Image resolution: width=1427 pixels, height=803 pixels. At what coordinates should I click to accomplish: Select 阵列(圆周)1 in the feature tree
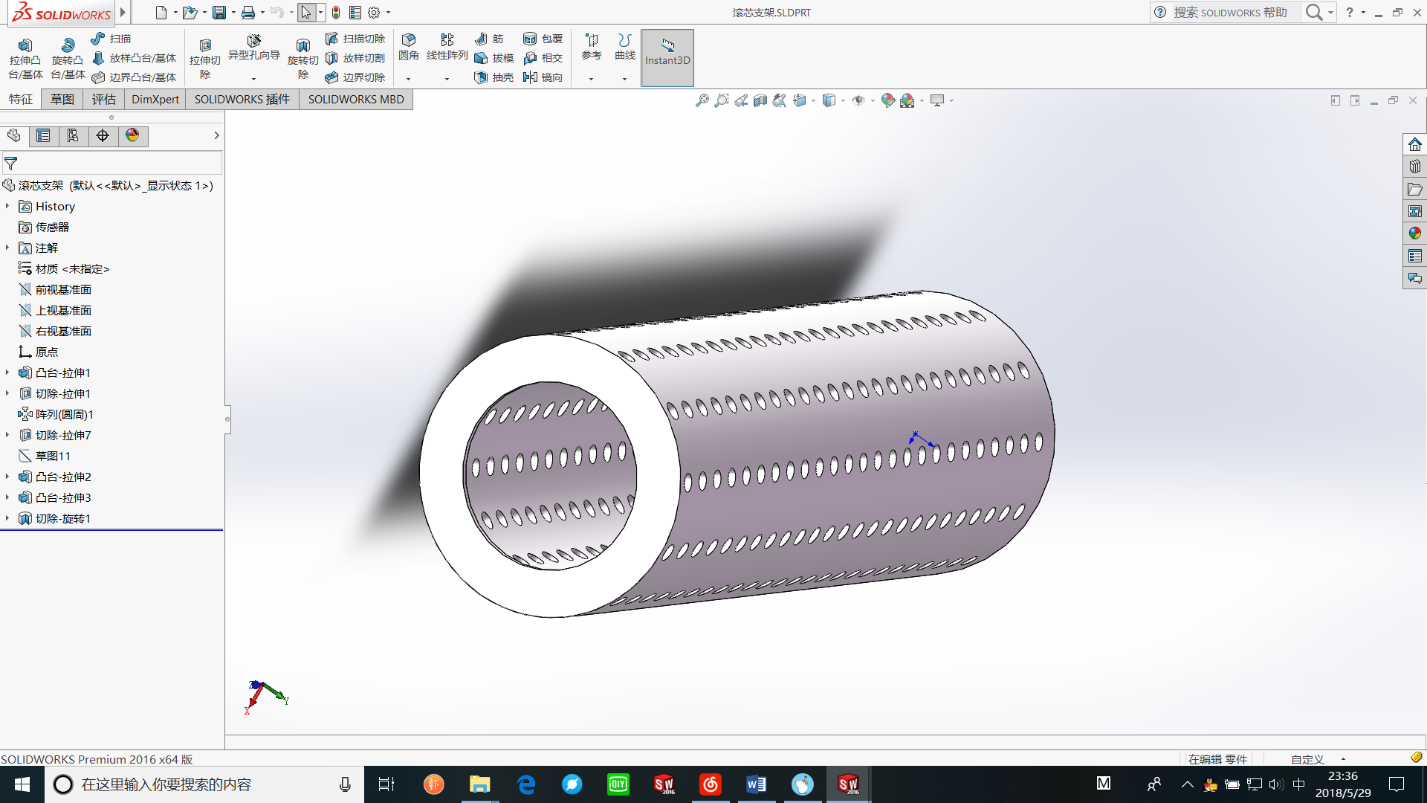(x=64, y=414)
